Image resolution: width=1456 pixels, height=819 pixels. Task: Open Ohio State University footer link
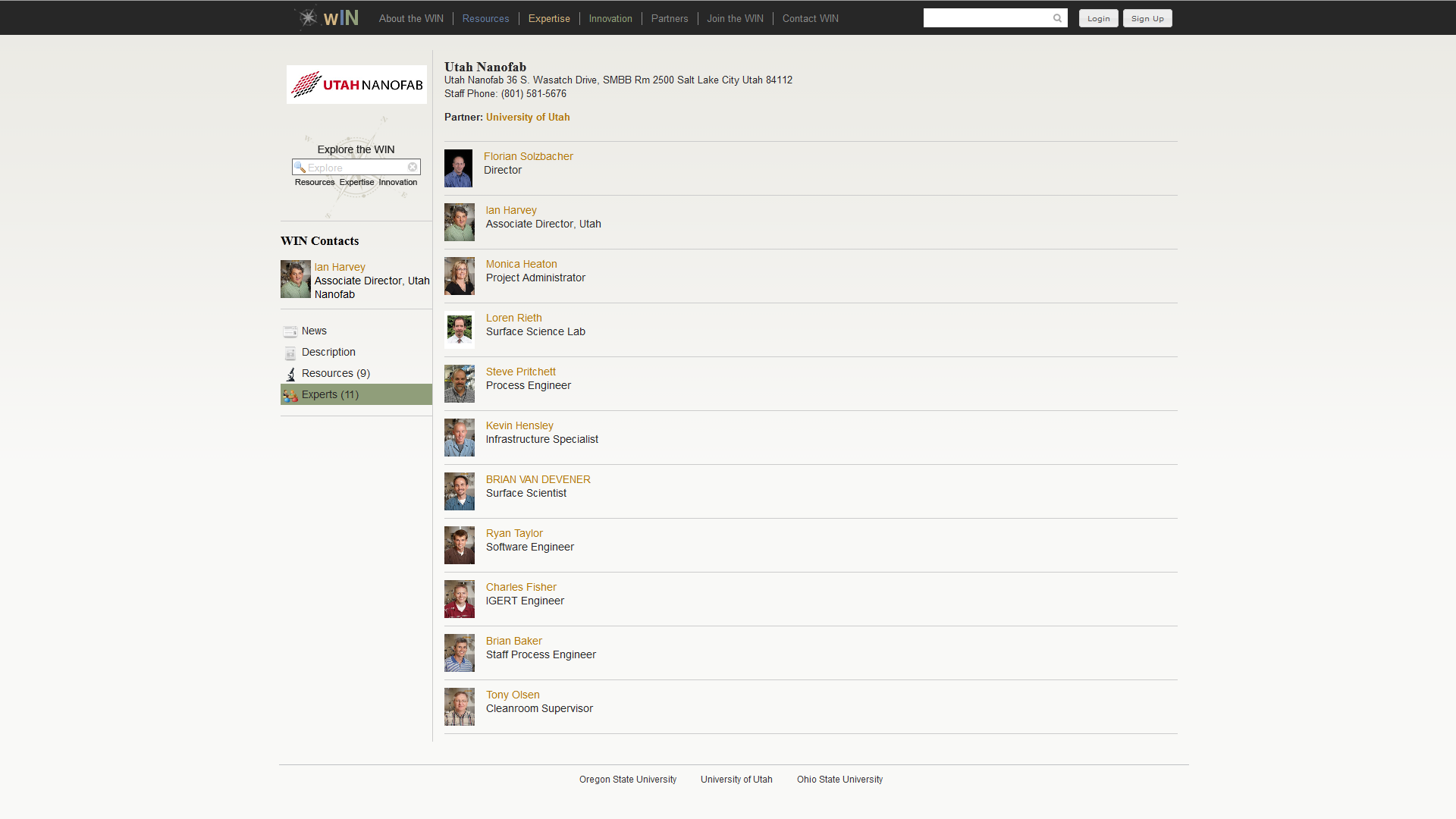(839, 780)
